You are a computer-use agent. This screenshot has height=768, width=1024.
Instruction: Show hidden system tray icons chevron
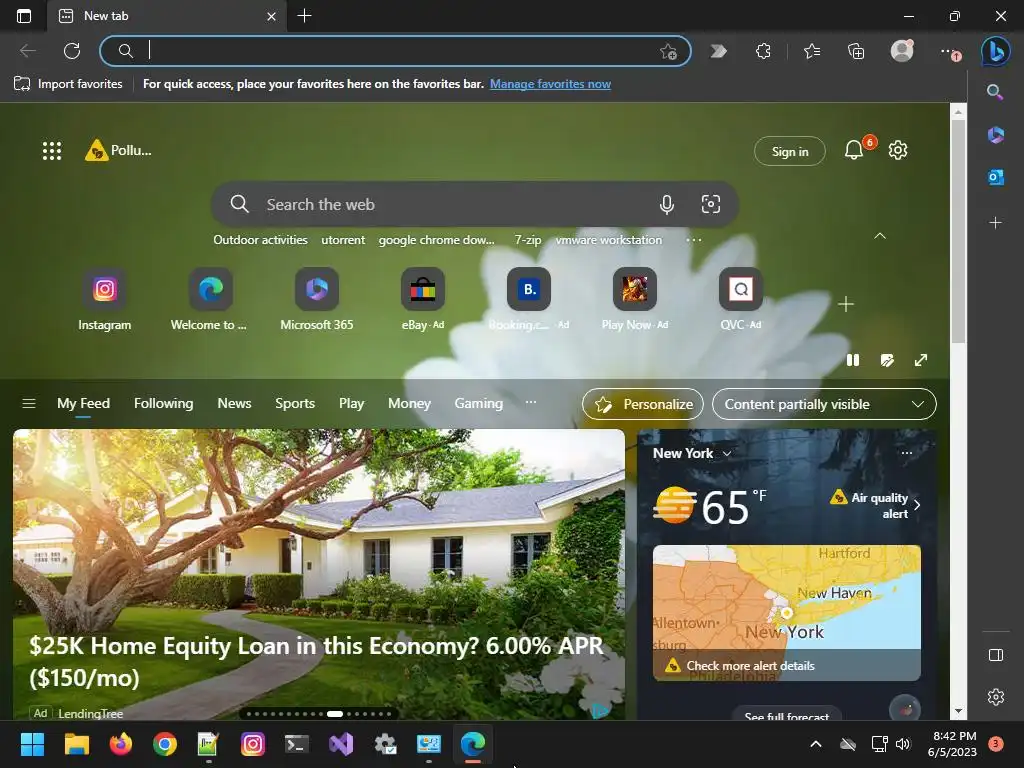tap(816, 744)
